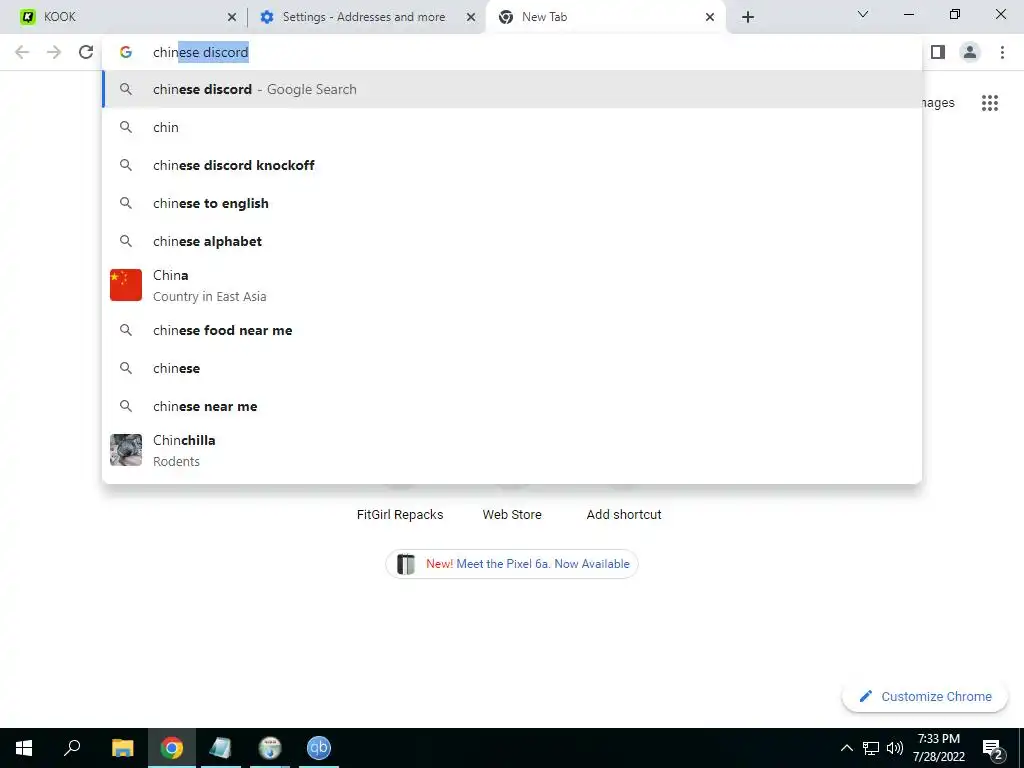Open the FitGirl Repacks shortcut
The width and height of the screenshot is (1024, 768).
tap(400, 515)
